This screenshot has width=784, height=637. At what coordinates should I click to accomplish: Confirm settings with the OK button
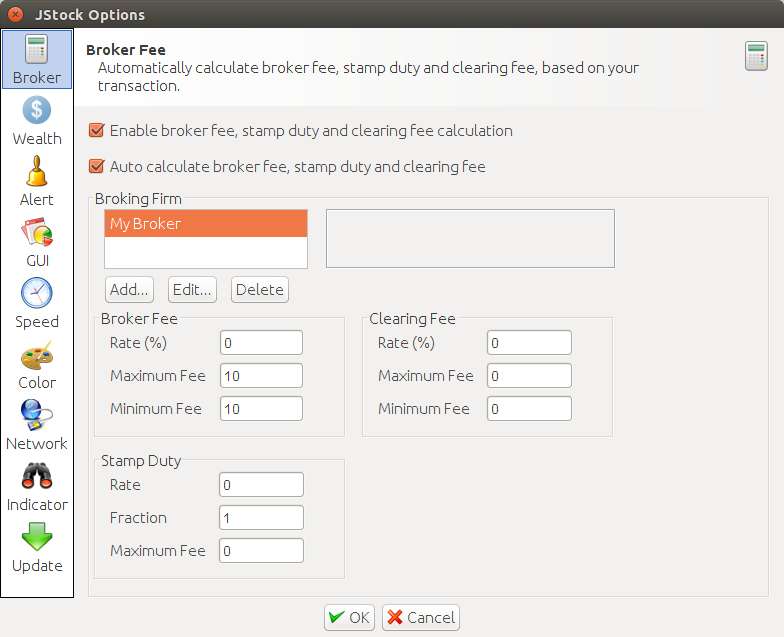[x=349, y=618]
